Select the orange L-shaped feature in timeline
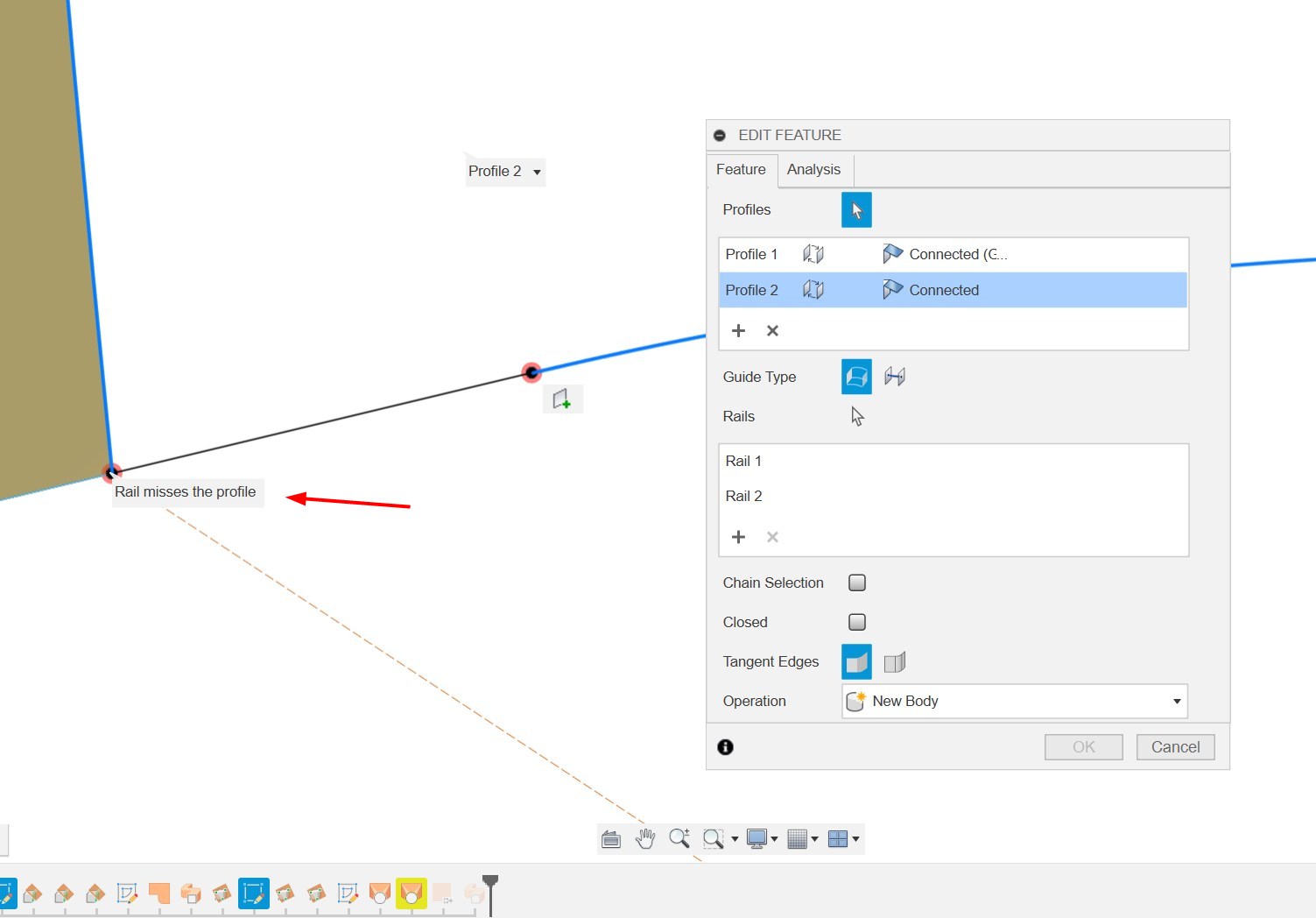This screenshot has width=1316, height=918. 158,893
